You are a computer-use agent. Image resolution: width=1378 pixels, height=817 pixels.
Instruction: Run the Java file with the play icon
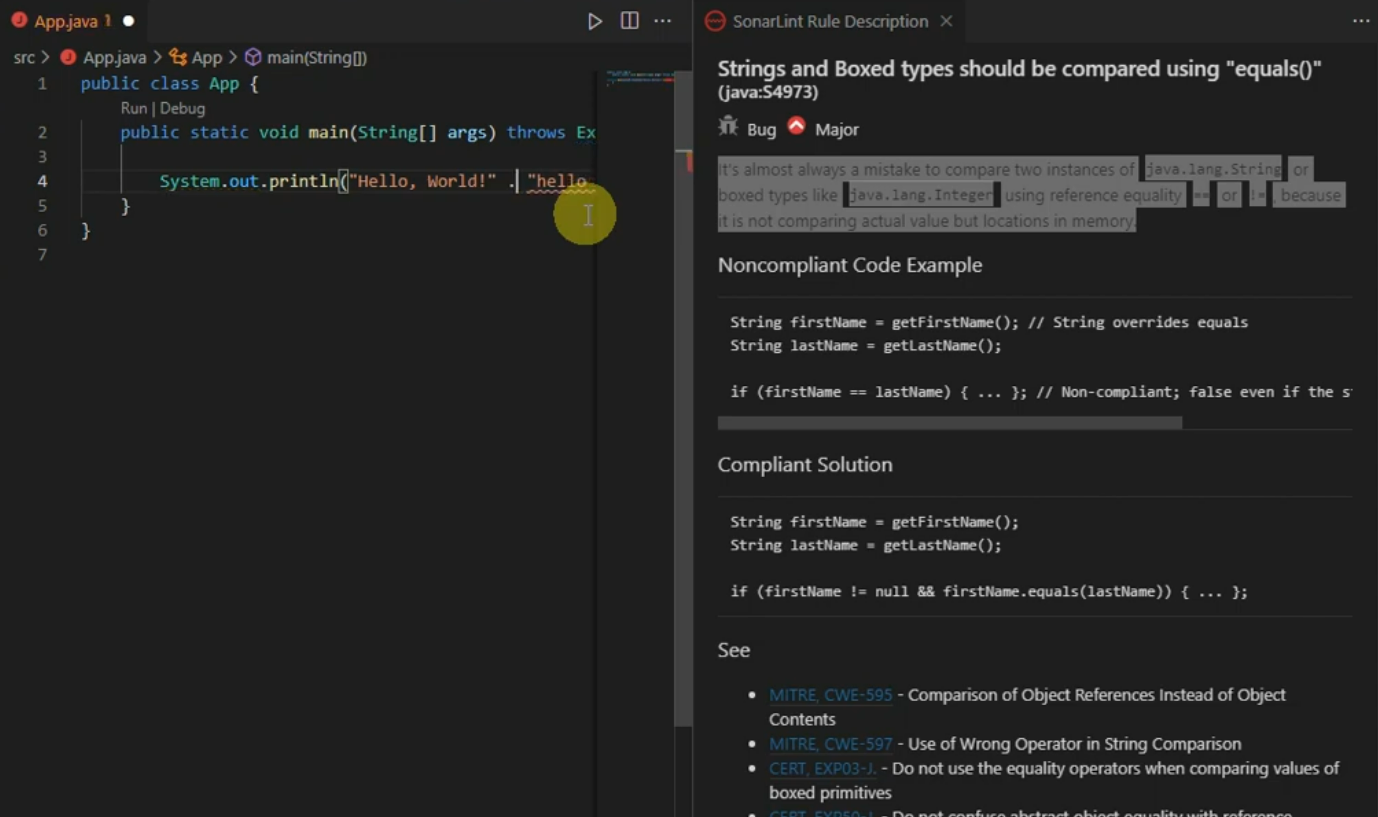tap(595, 21)
